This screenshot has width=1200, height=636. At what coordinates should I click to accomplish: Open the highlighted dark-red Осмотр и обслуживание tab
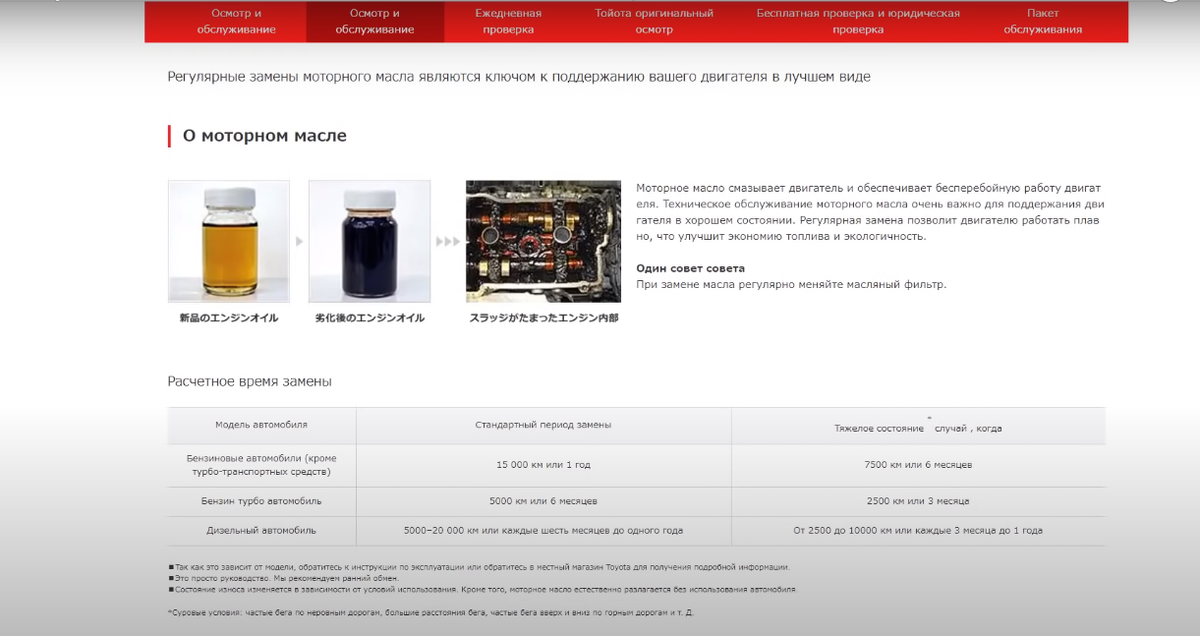click(x=375, y=21)
